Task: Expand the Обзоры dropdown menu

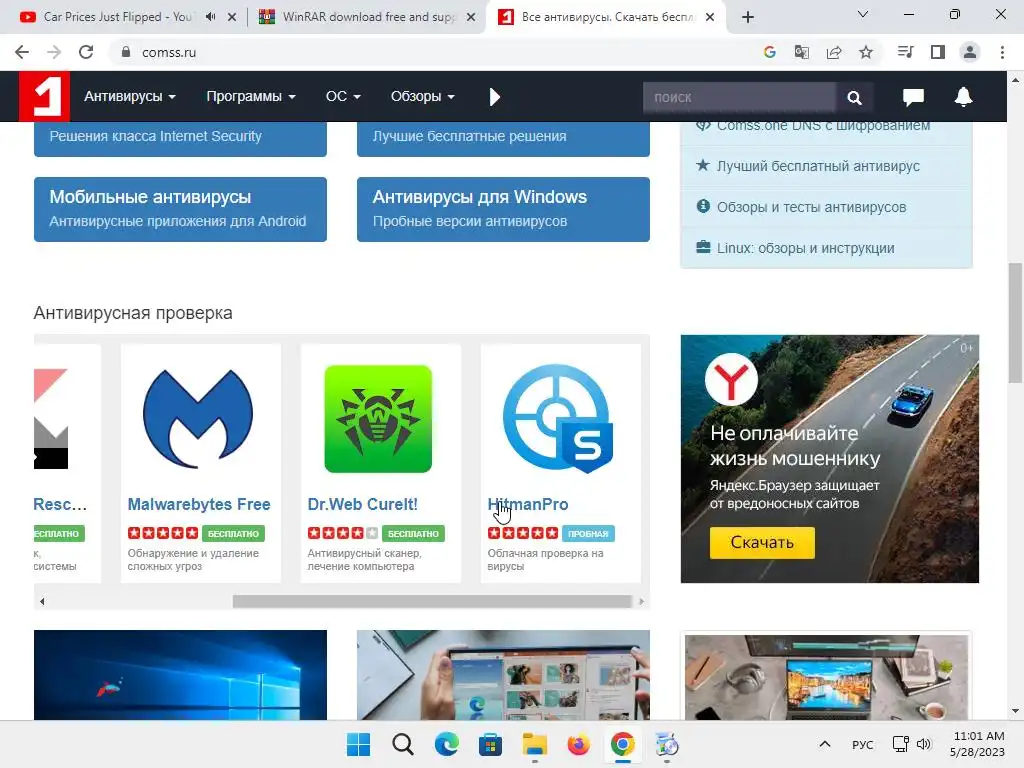Action: [423, 97]
